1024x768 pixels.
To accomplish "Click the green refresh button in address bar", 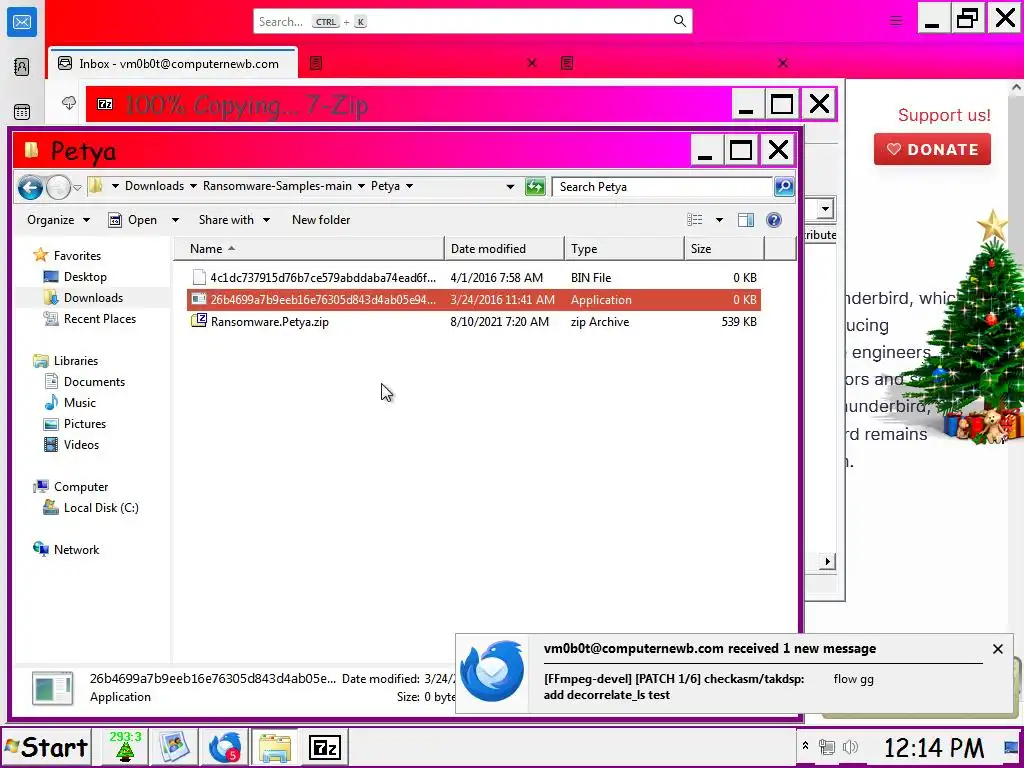I will pos(535,187).
